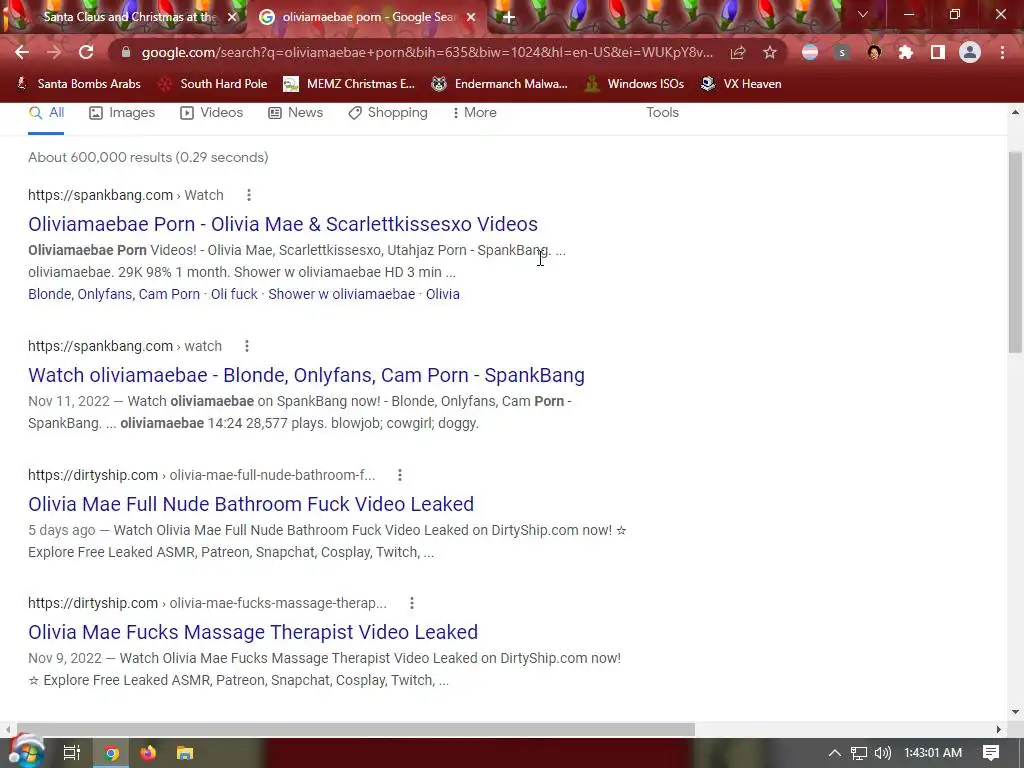Open the Windows Start menu

(26, 752)
